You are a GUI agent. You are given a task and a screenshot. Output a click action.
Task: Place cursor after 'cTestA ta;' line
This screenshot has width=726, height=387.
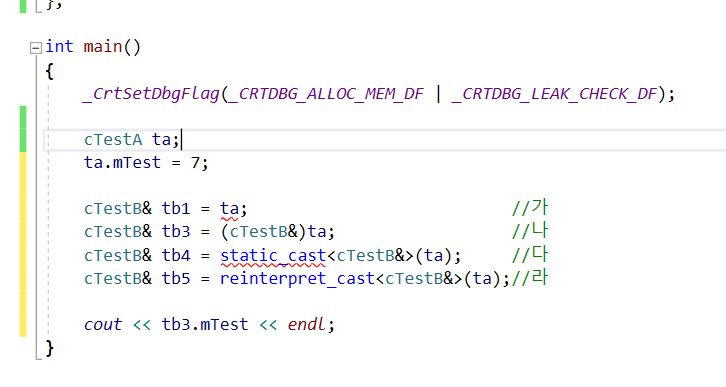point(181,140)
